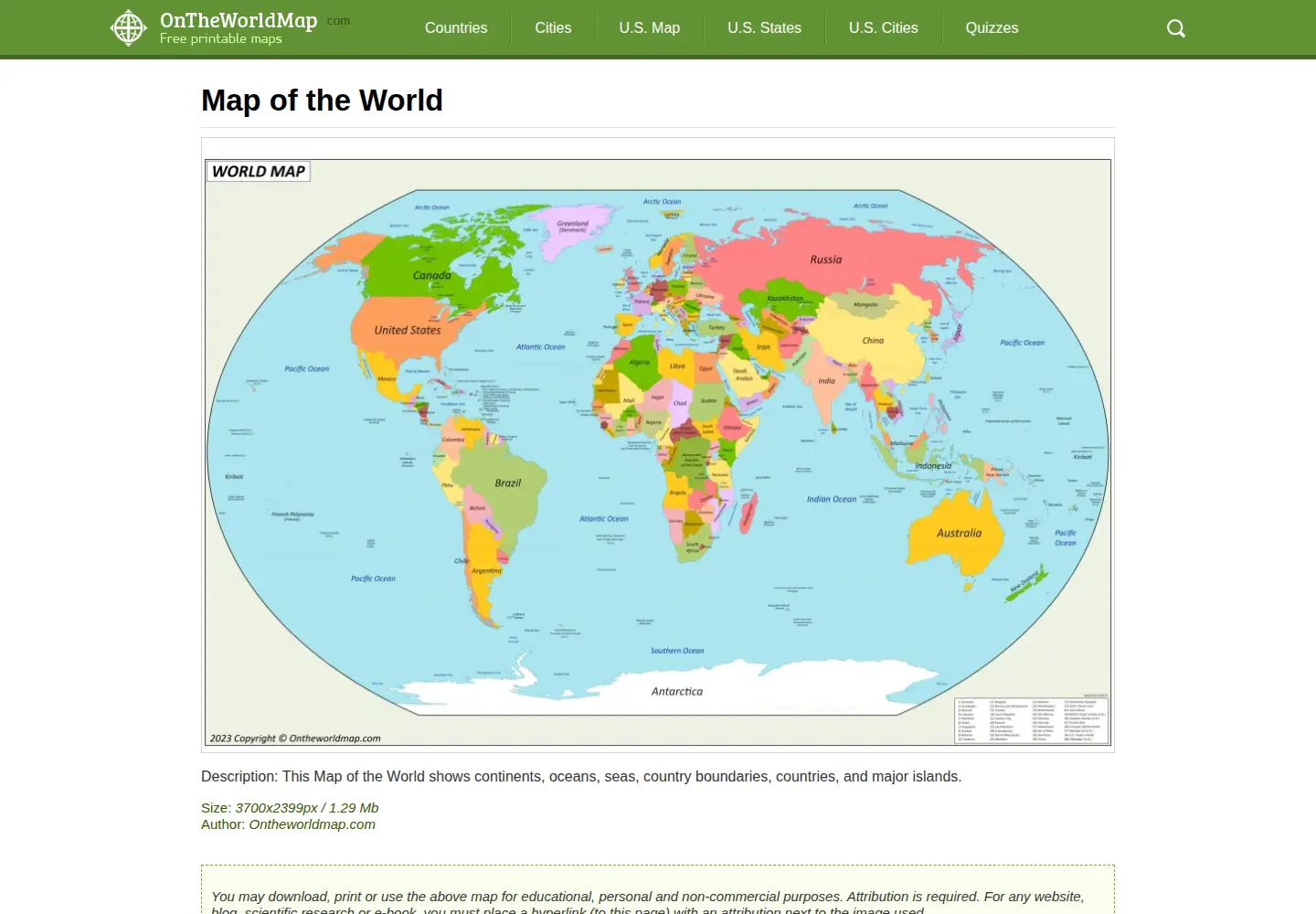Click the Kazakhstan label on map

(785, 298)
